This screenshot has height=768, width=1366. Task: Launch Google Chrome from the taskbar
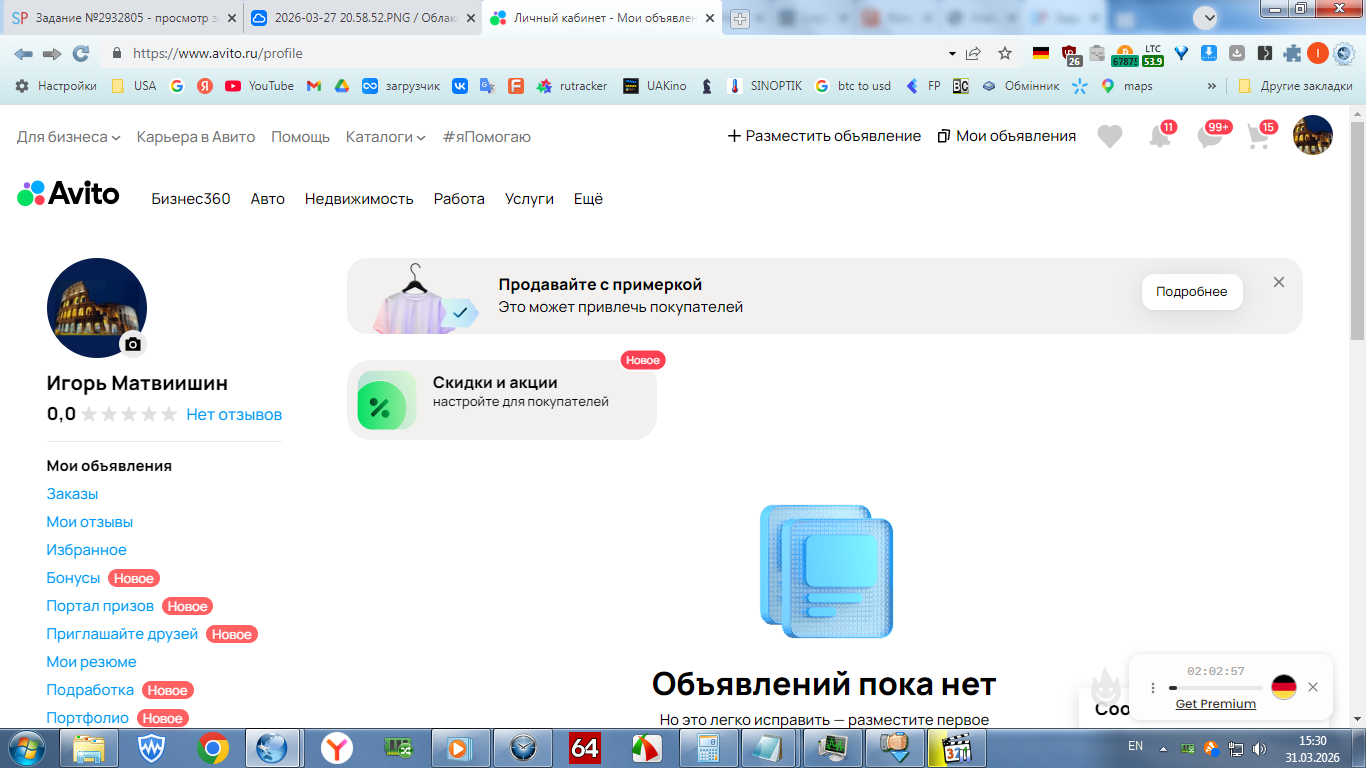click(213, 748)
